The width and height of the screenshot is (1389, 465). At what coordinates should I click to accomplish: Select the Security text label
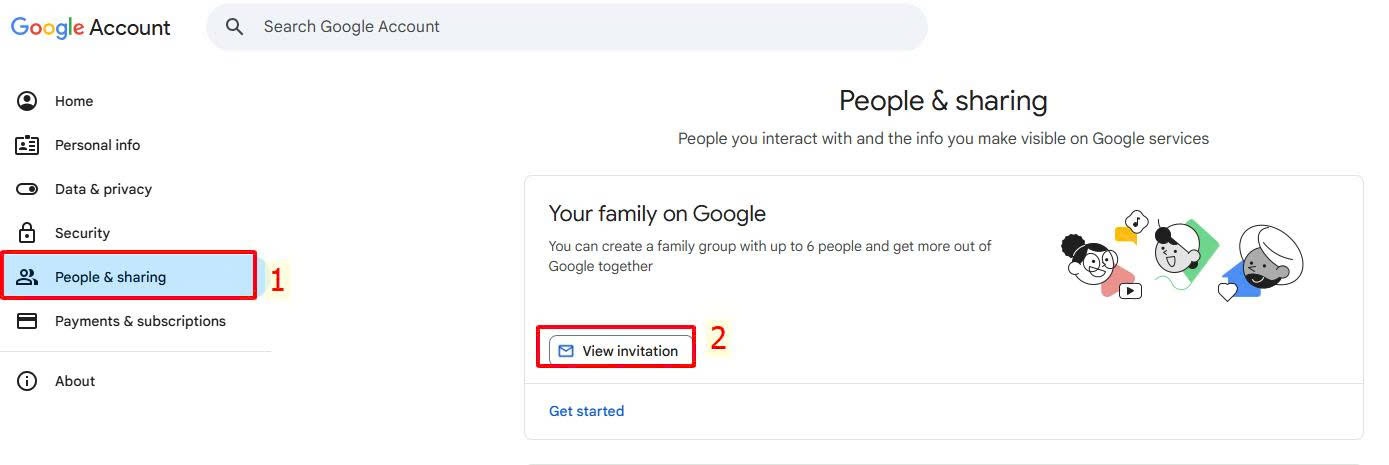[82, 233]
